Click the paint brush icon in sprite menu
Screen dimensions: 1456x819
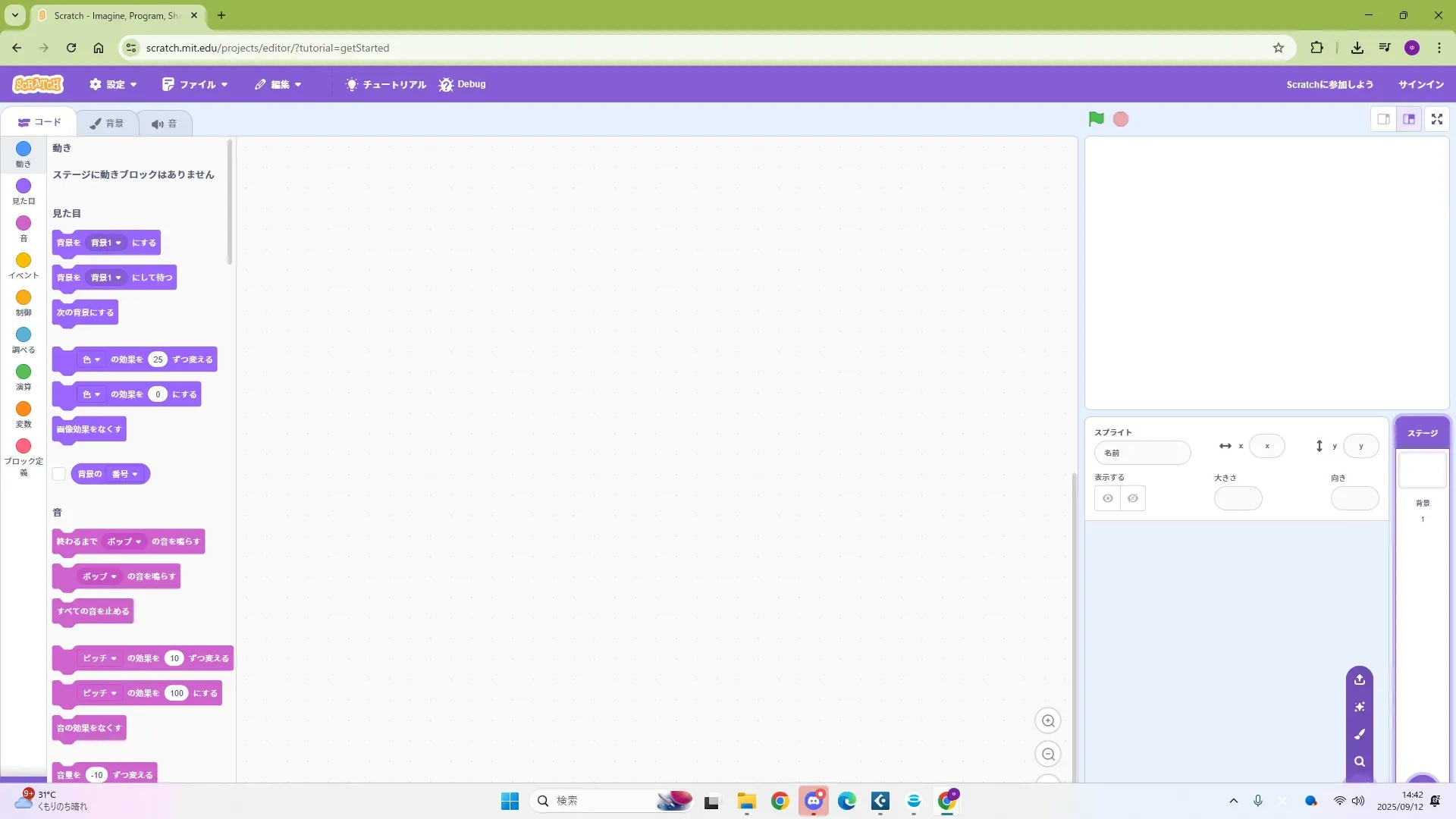(1360, 734)
